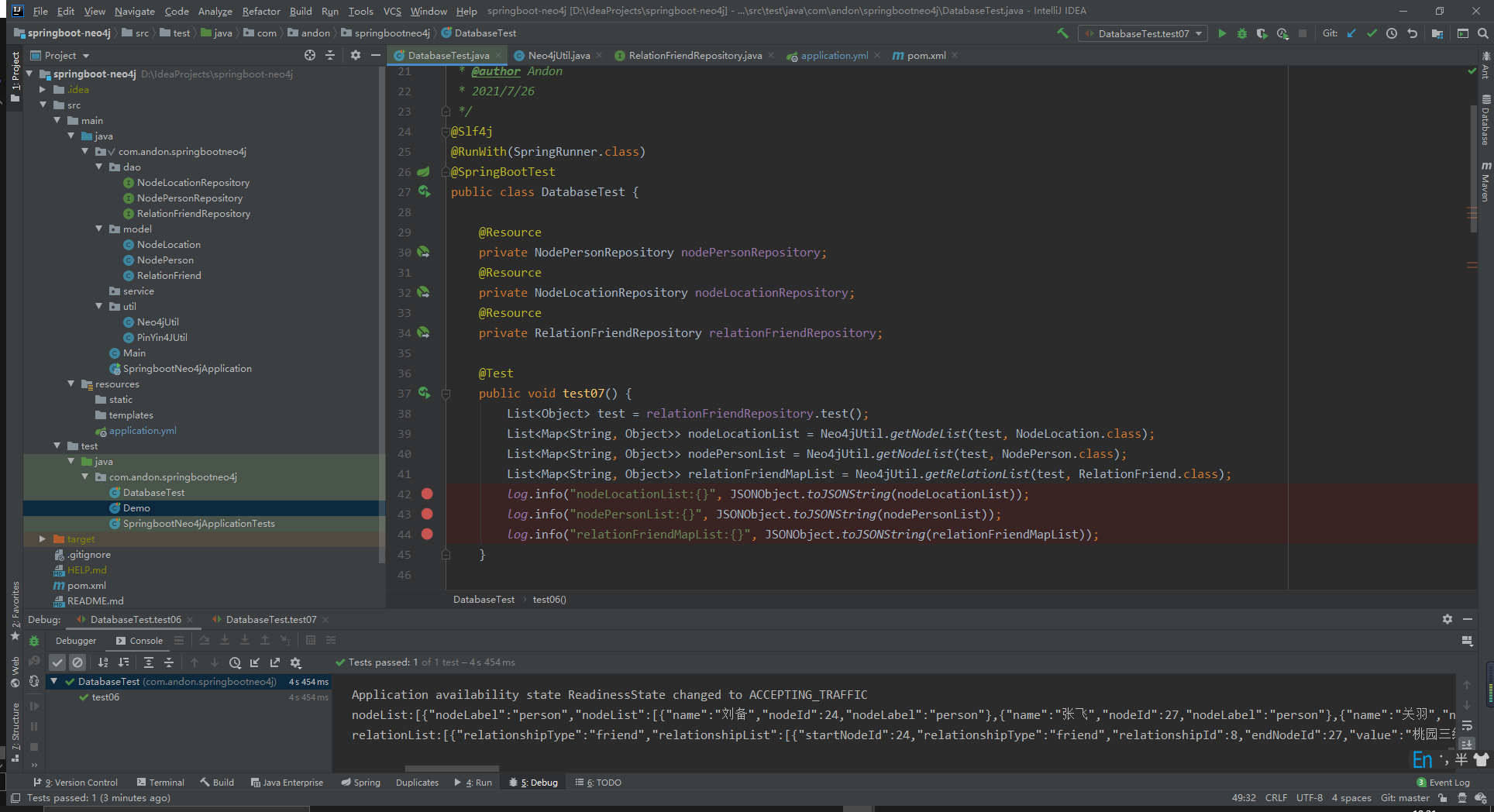Toggle Show Passed tests checkmark button

point(57,662)
